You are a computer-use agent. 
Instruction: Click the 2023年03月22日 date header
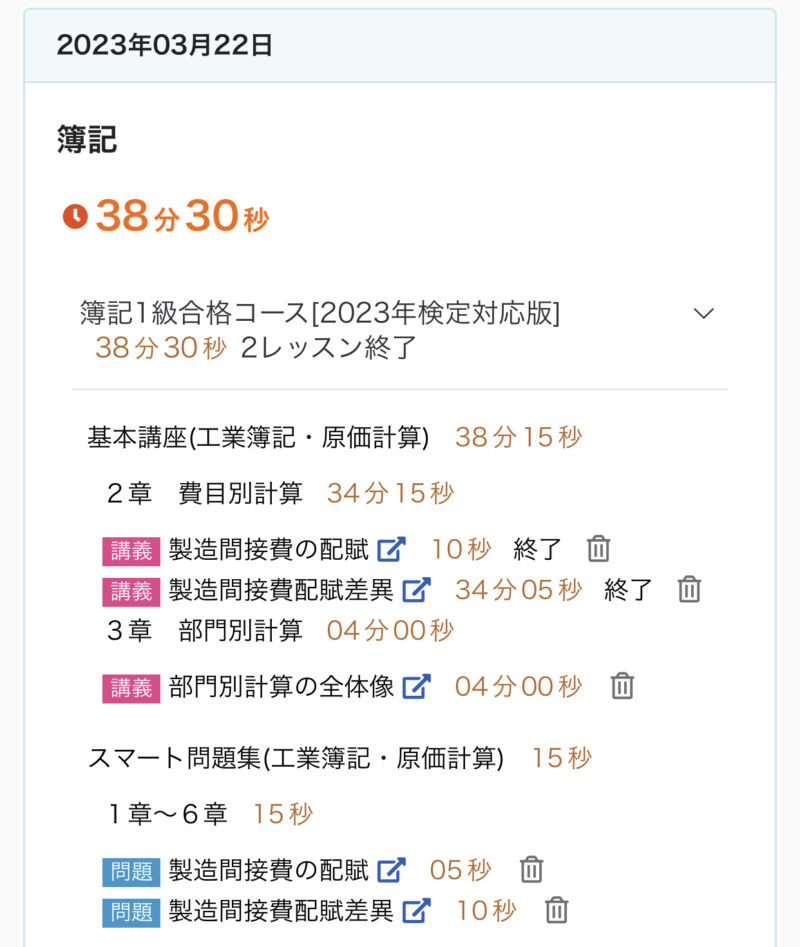pos(165,45)
